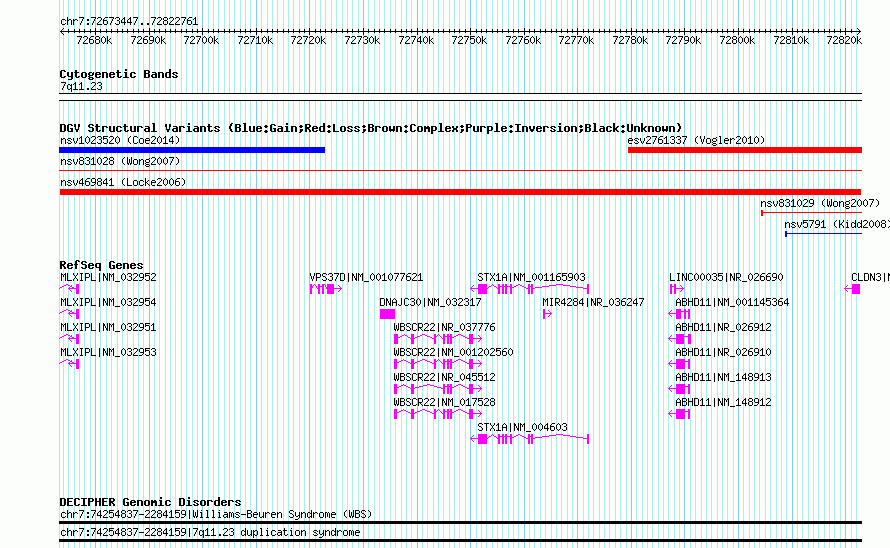The image size is (890, 548).
Task: Open the Williams-Beuren Syndrome (WBS) entry
Action: coord(216,514)
